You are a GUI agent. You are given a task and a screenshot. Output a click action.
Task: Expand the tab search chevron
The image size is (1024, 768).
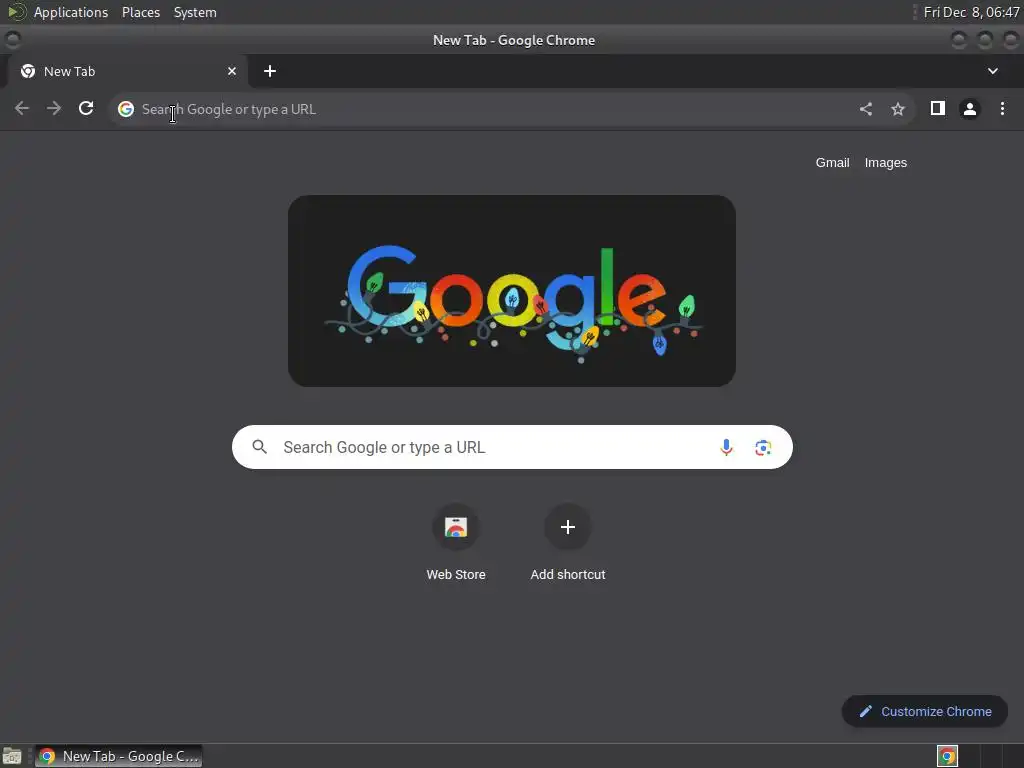993,71
